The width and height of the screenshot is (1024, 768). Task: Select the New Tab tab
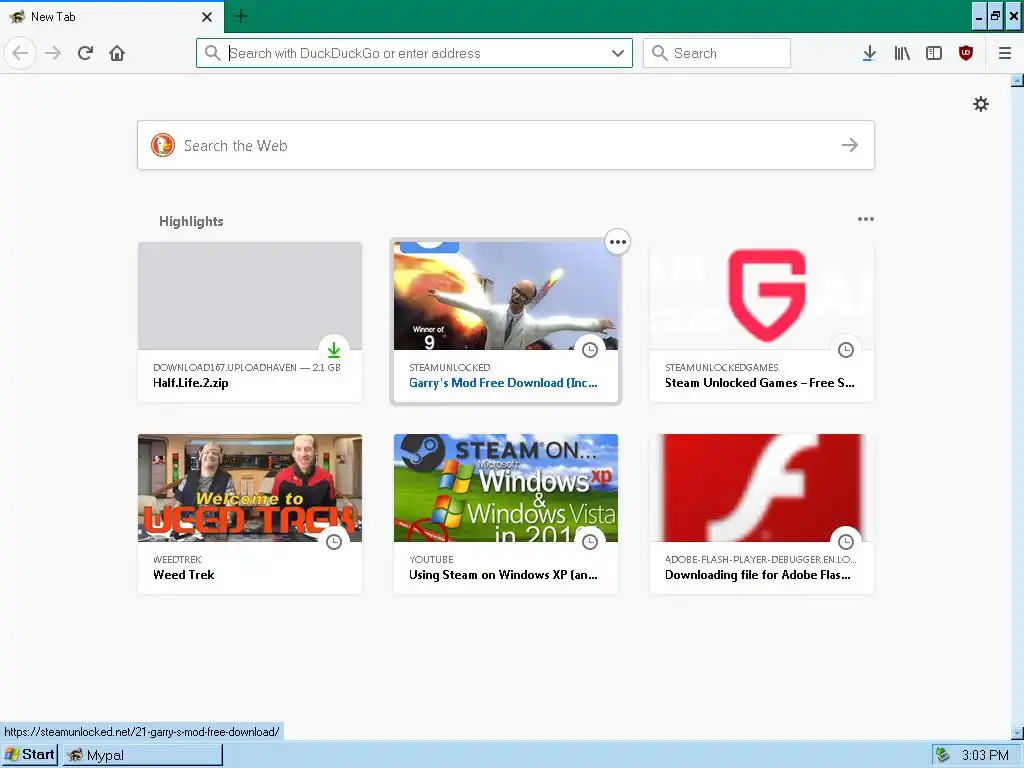[x=112, y=17]
